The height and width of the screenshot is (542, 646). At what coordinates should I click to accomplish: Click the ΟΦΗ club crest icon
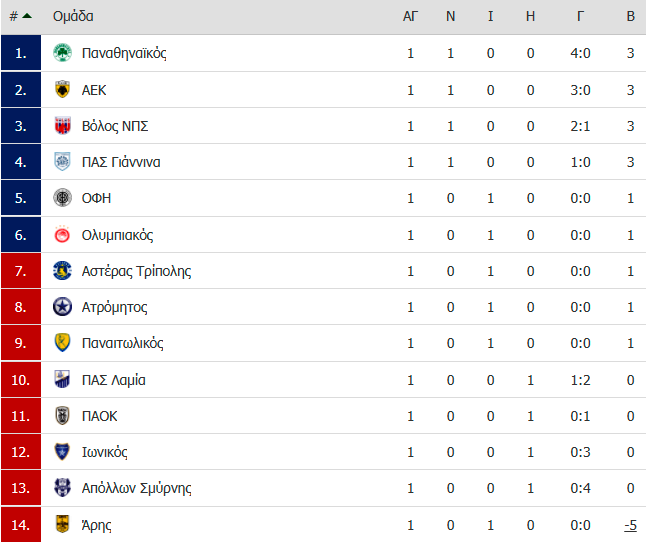tap(62, 198)
